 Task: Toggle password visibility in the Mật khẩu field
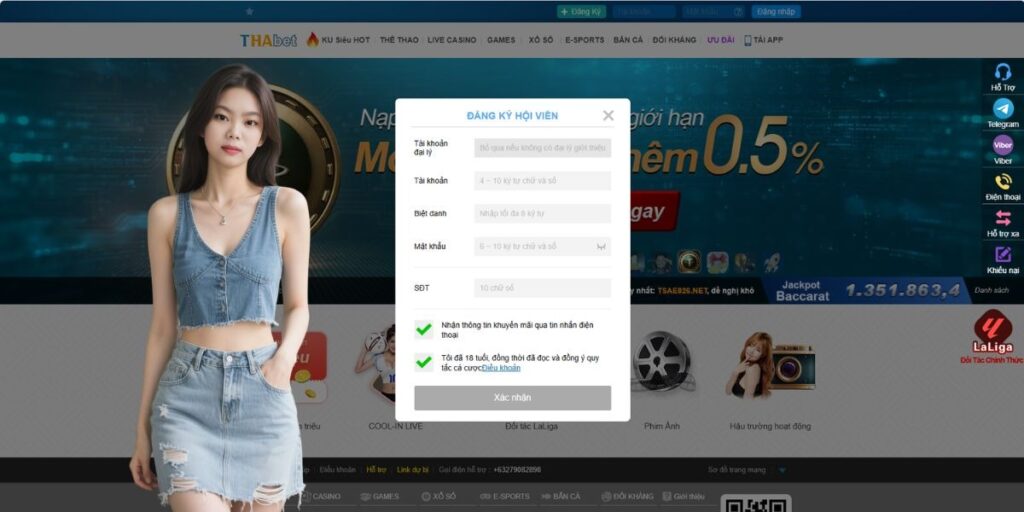[x=601, y=246]
